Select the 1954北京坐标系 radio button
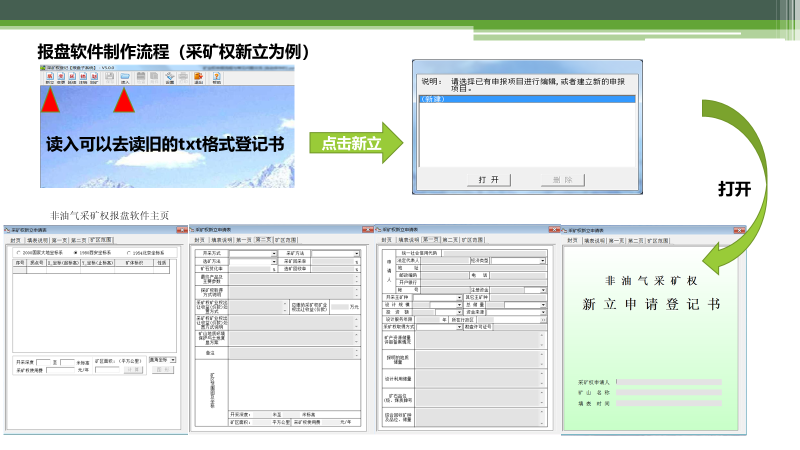The image size is (800, 450). click(x=128, y=252)
